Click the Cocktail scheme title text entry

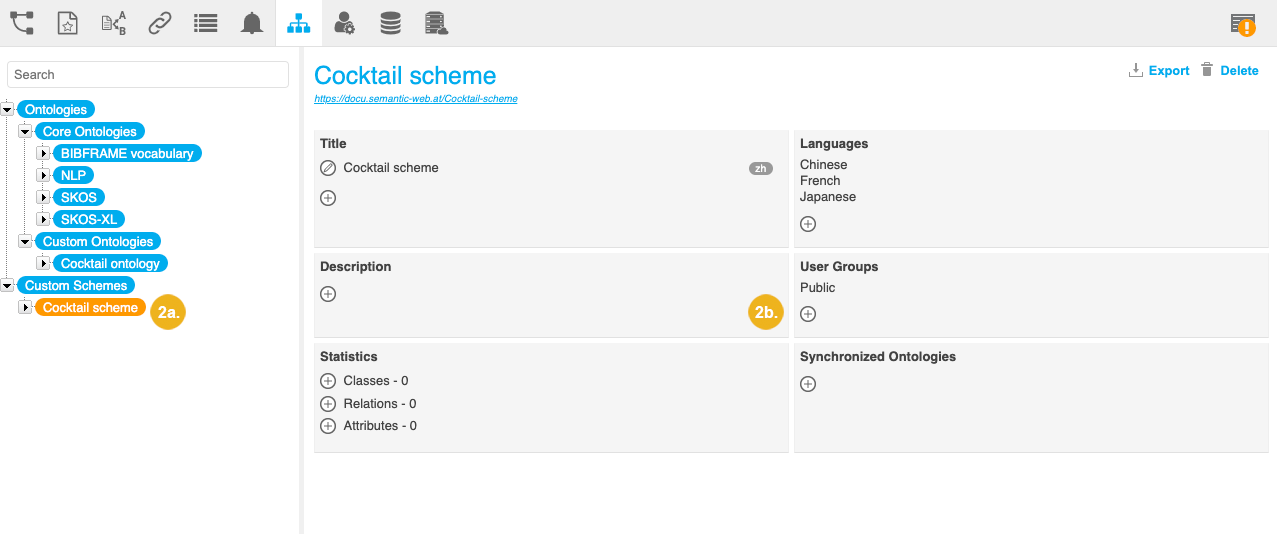[391, 168]
